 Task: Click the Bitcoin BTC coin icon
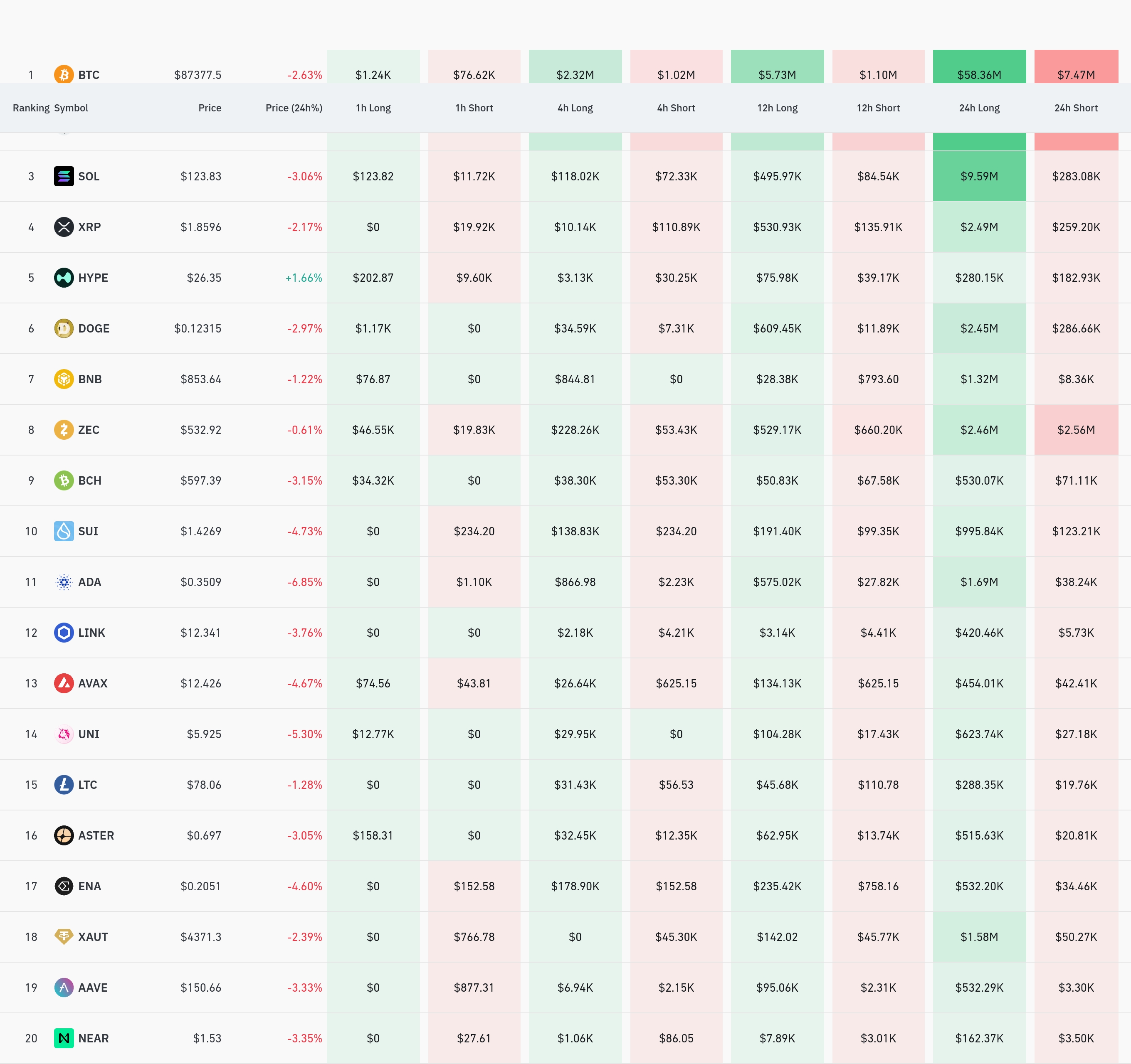(x=64, y=74)
